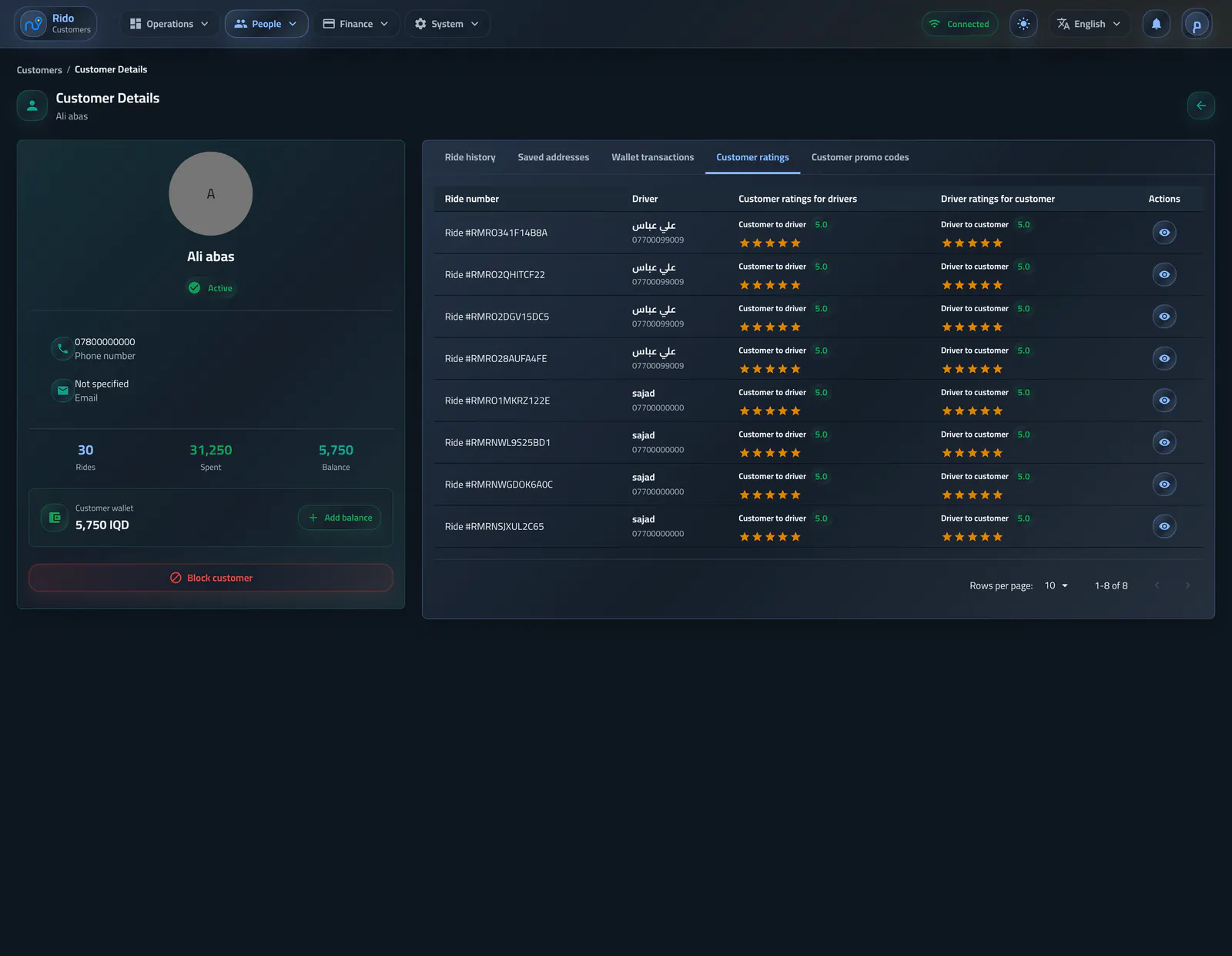Image resolution: width=1232 pixels, height=956 pixels.
Task: Click Driver ratings for customer column header
Action: [x=998, y=199]
